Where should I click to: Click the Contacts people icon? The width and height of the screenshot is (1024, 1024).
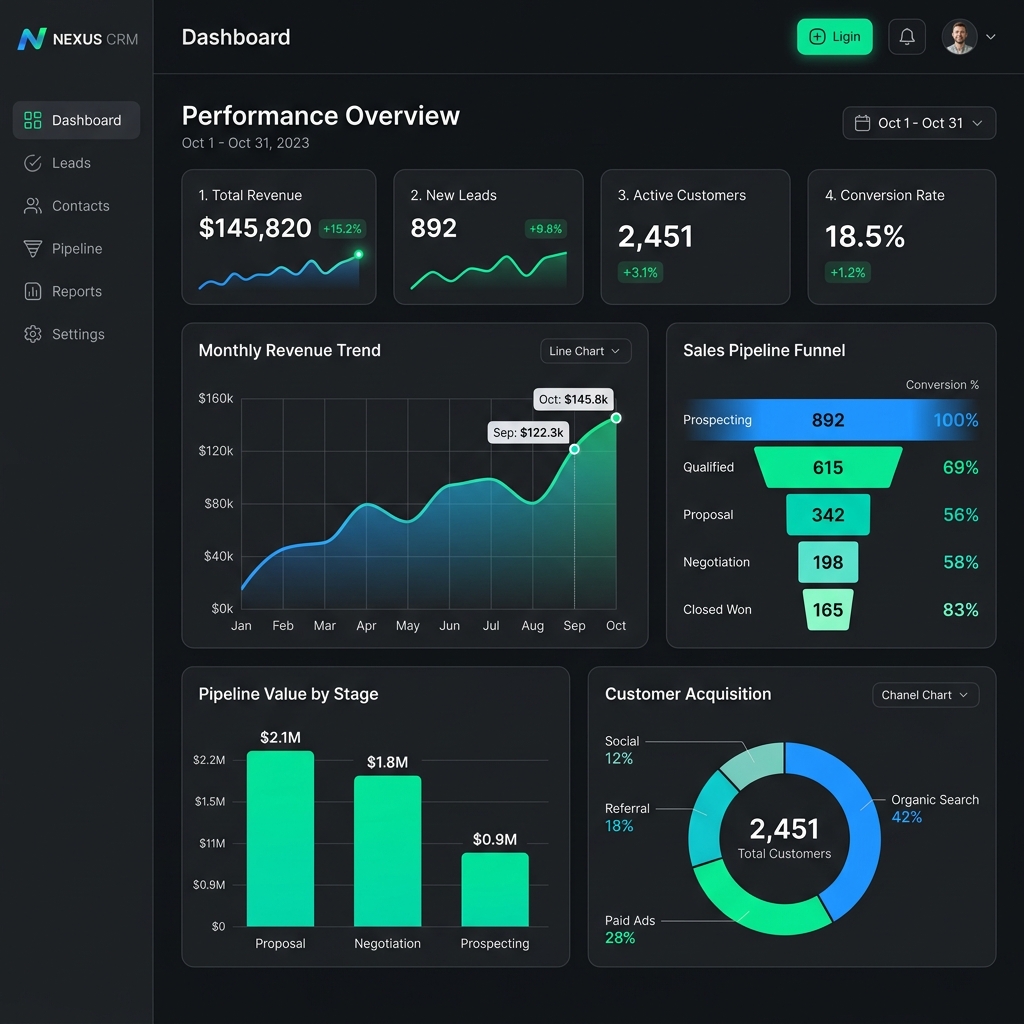pos(33,206)
